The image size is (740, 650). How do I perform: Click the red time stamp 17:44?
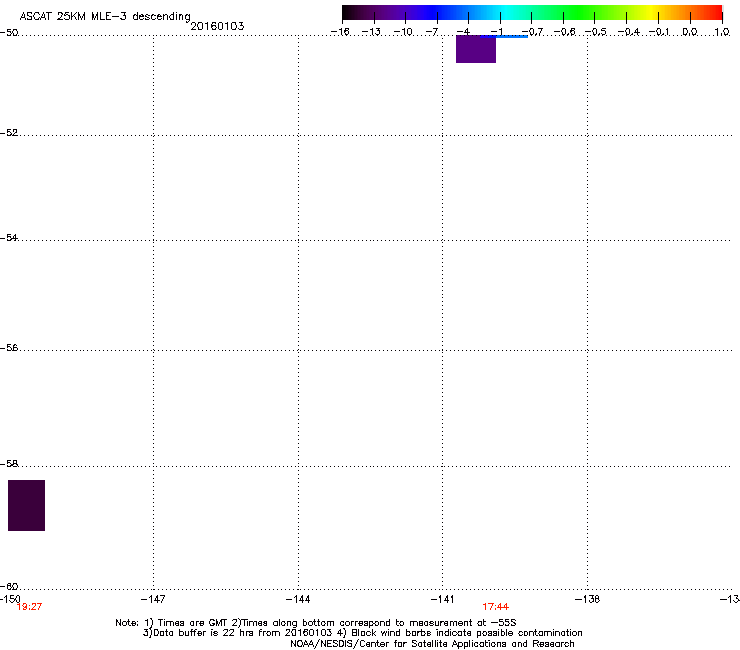[496, 607]
